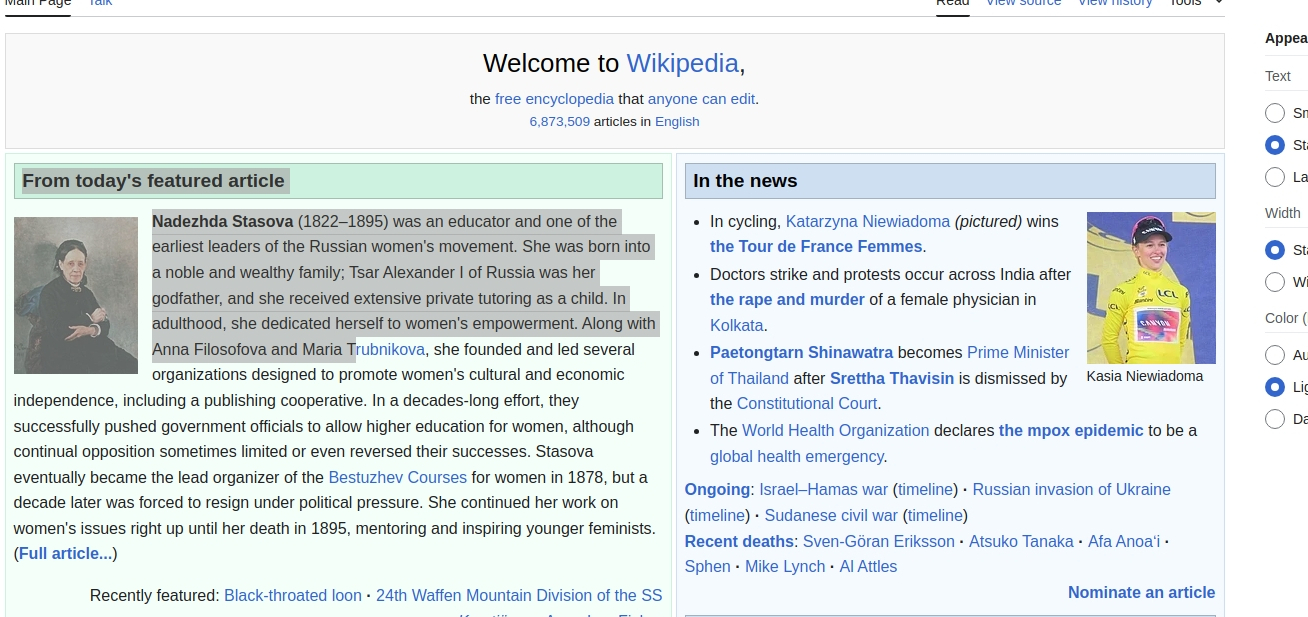Open the timeline link after Sudanese civil war
The height and width of the screenshot is (617, 1308).
[x=935, y=516]
